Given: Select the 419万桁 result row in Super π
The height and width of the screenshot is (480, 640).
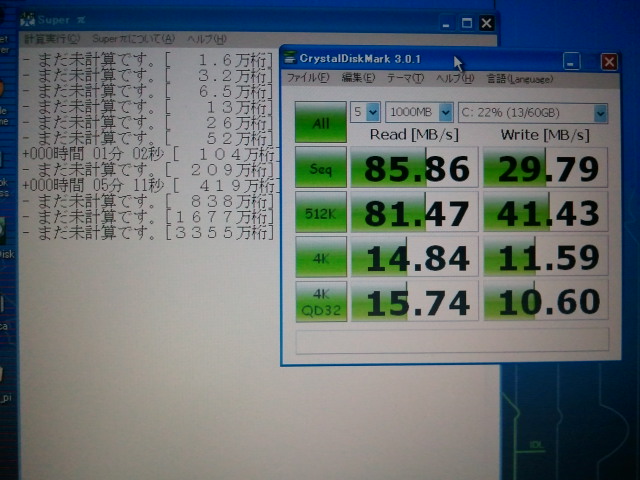Looking at the screenshot, I should tap(150, 186).
